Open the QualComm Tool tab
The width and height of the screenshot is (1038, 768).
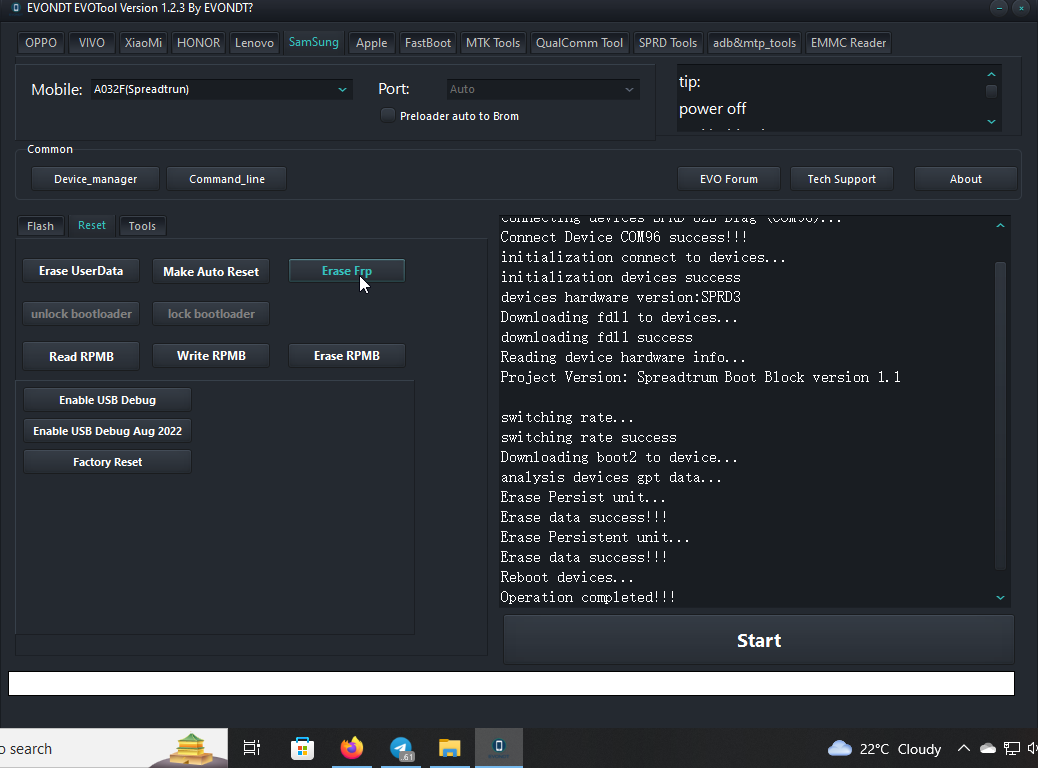click(x=579, y=43)
